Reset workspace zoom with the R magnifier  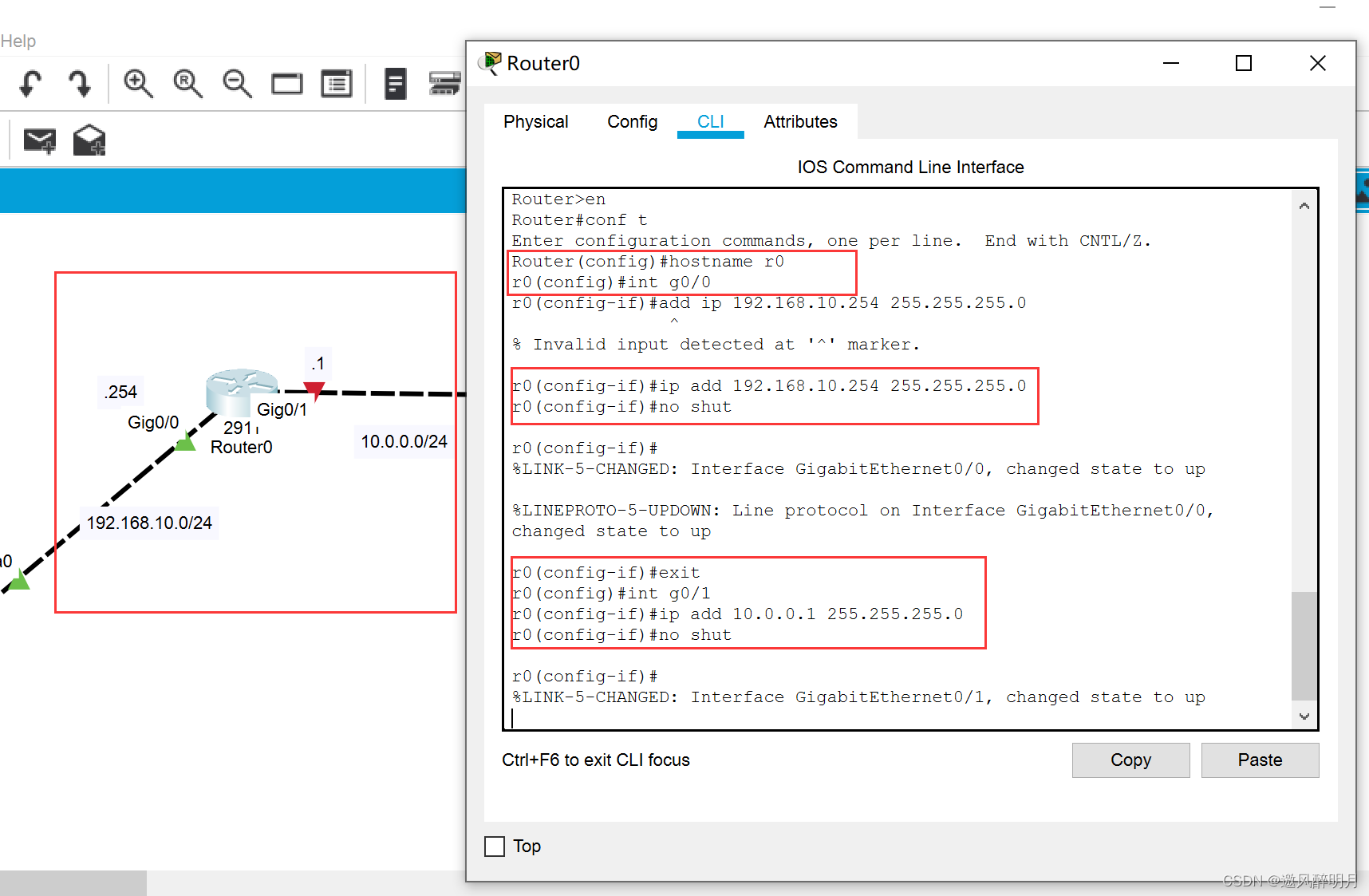point(187,84)
